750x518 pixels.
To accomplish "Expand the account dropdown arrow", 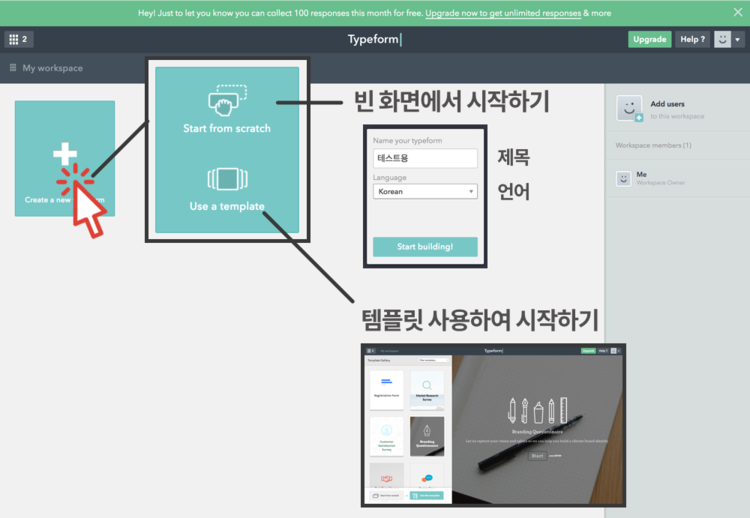I will (x=738, y=39).
